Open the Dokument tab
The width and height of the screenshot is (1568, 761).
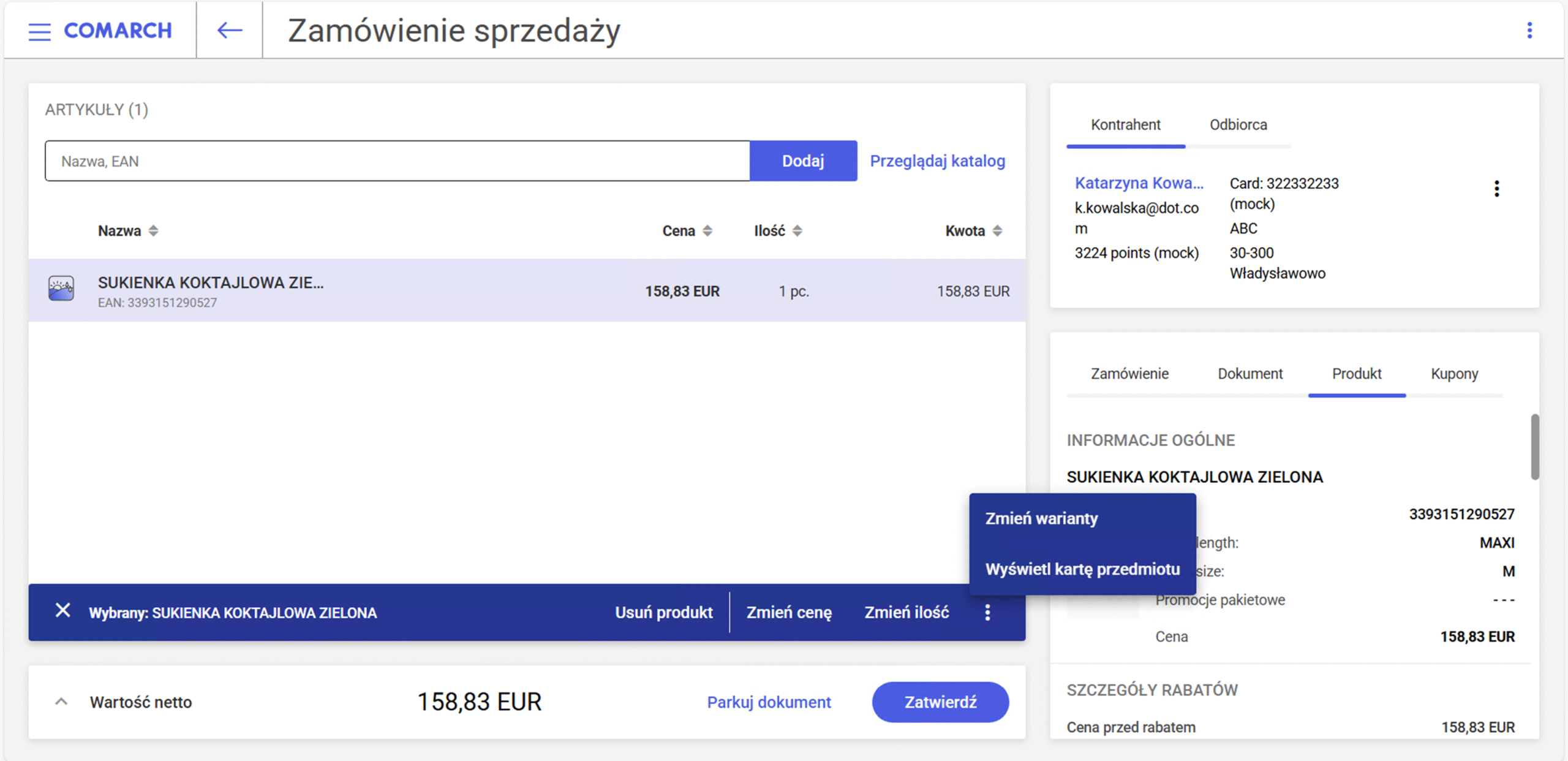1250,374
